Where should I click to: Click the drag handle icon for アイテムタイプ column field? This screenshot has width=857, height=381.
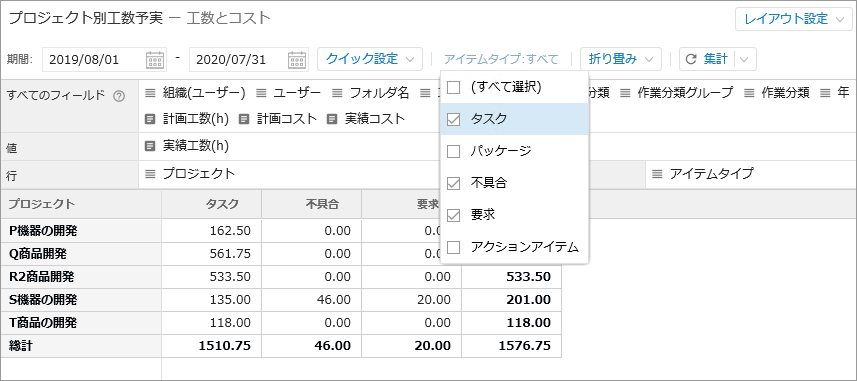[x=658, y=174]
